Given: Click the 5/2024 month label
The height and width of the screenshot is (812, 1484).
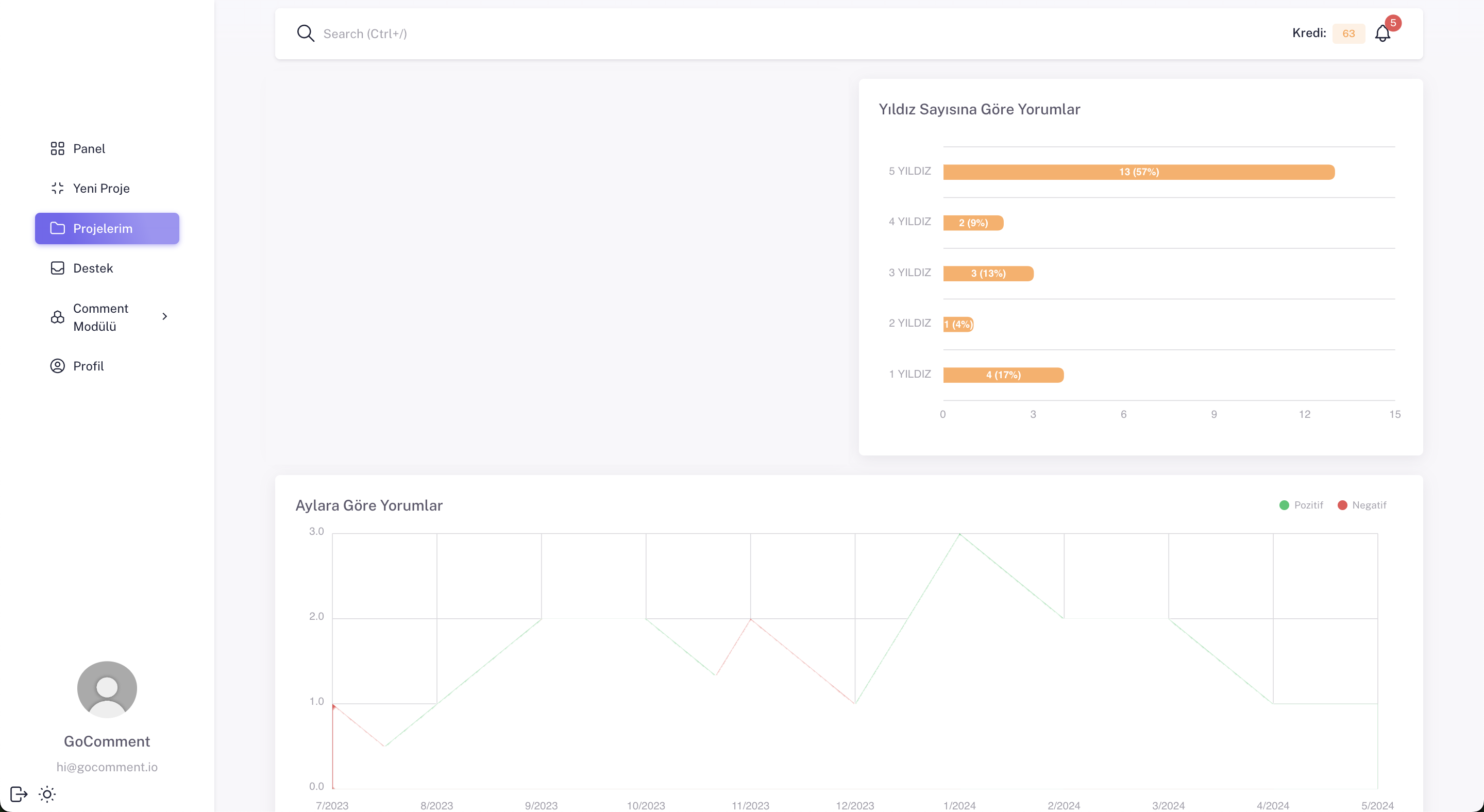Looking at the screenshot, I should 1377,805.
